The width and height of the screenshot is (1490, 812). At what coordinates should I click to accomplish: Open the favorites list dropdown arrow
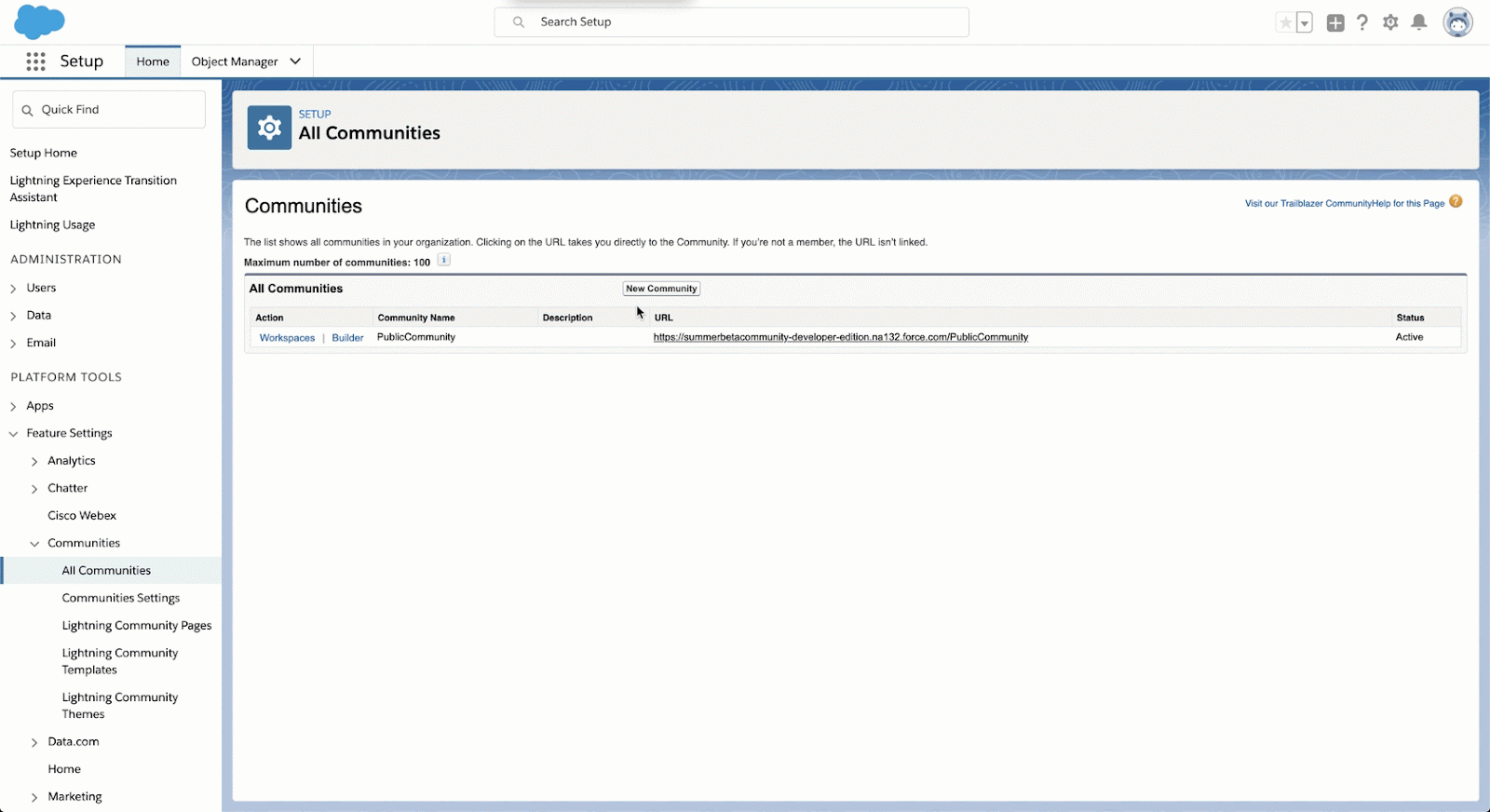(x=1305, y=23)
